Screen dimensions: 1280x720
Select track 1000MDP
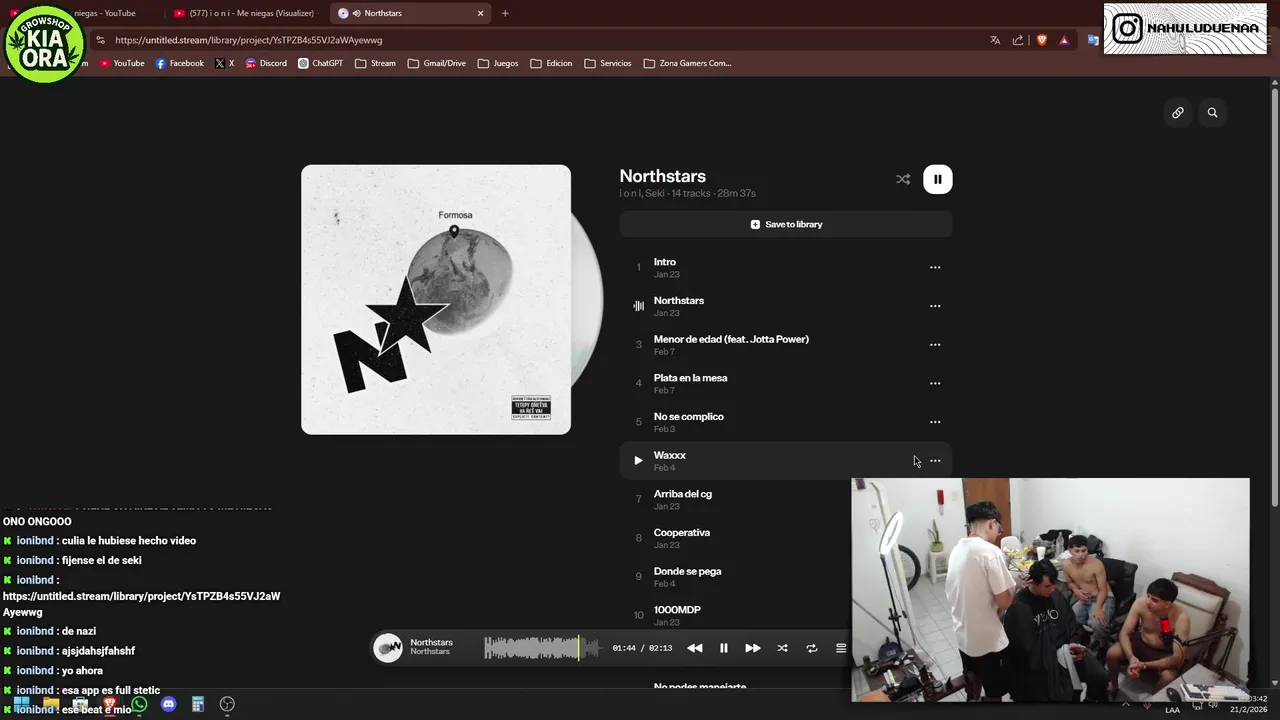(735, 615)
